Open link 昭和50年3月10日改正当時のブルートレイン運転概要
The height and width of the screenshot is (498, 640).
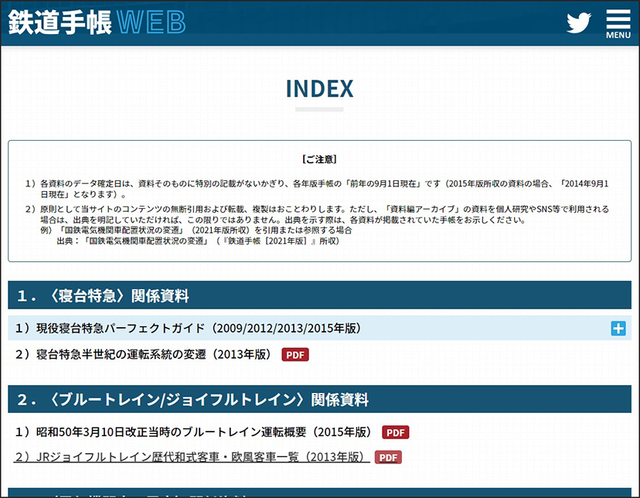pos(193,432)
